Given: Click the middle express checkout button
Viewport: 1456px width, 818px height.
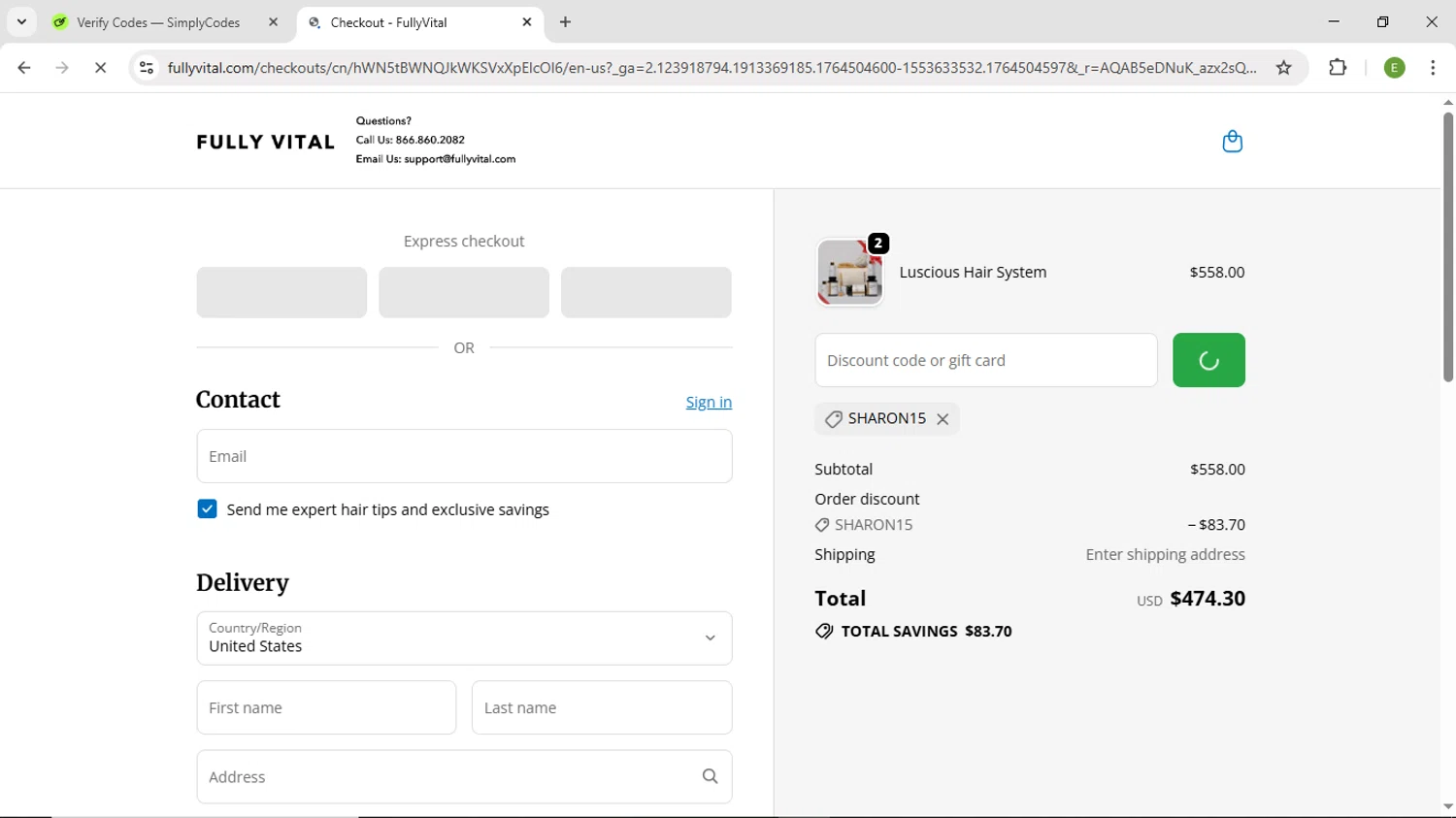Looking at the screenshot, I should click(464, 292).
